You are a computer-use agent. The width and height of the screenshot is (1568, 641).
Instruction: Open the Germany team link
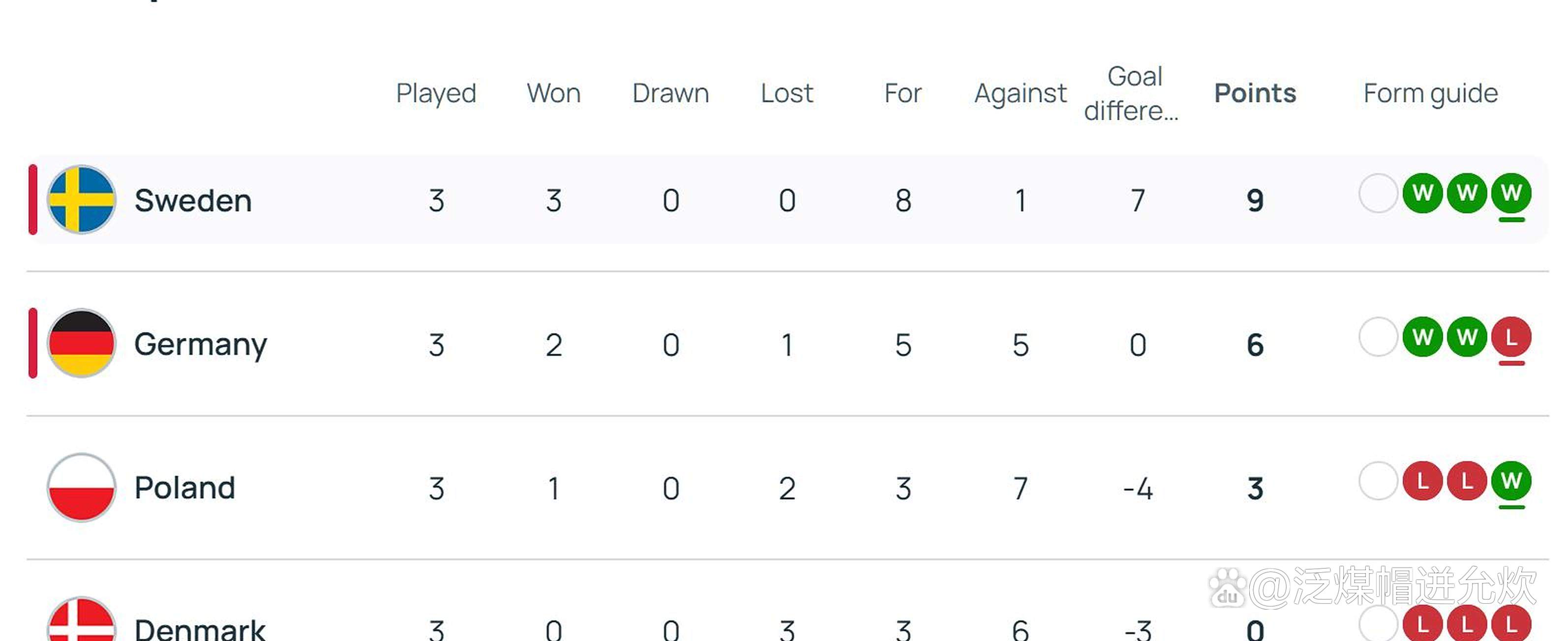tap(200, 344)
